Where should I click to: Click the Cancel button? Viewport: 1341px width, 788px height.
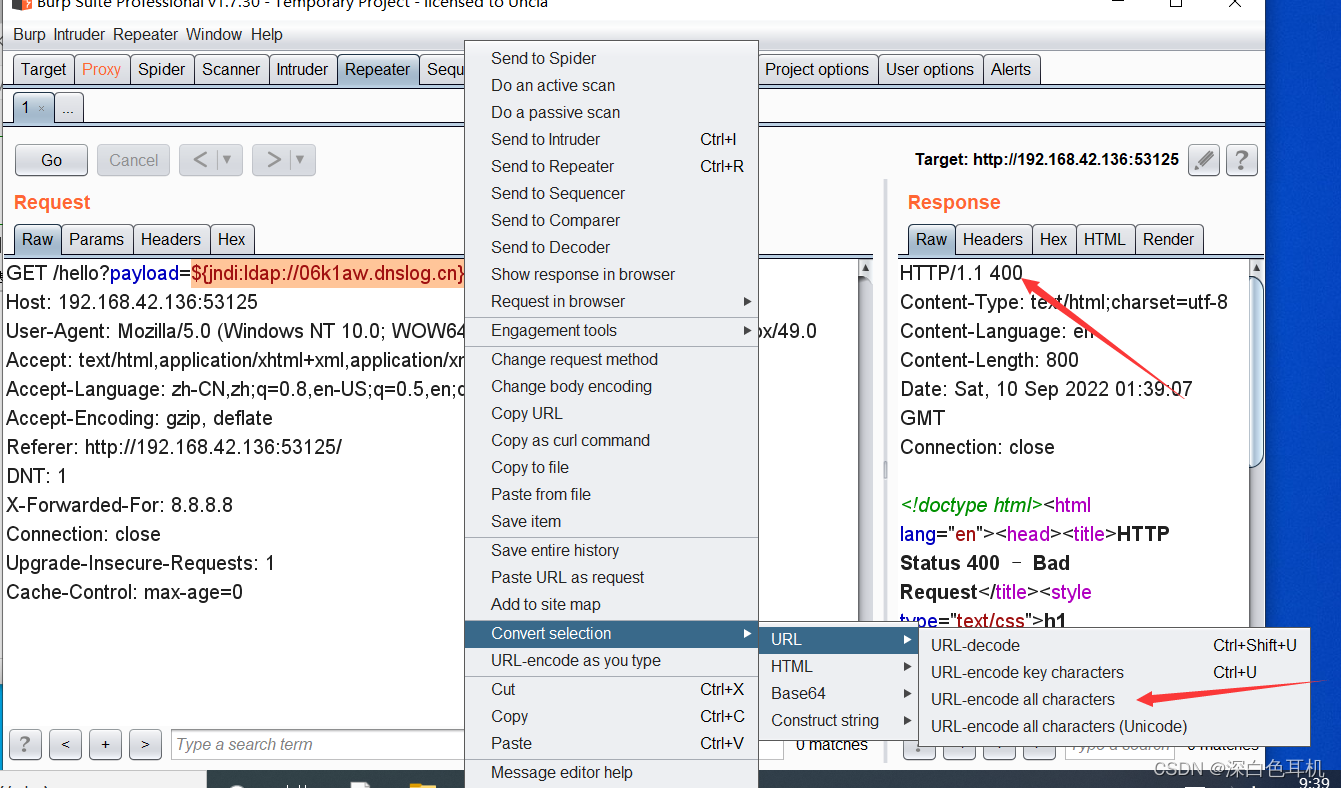(134, 160)
